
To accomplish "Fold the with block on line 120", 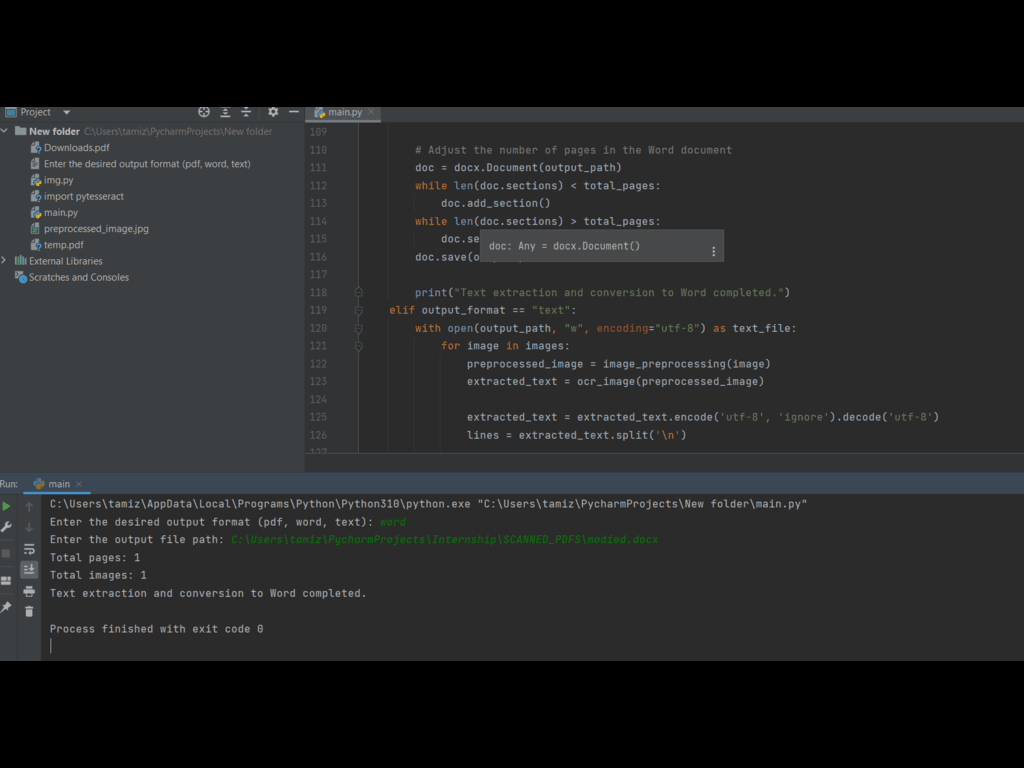I will (x=359, y=328).
